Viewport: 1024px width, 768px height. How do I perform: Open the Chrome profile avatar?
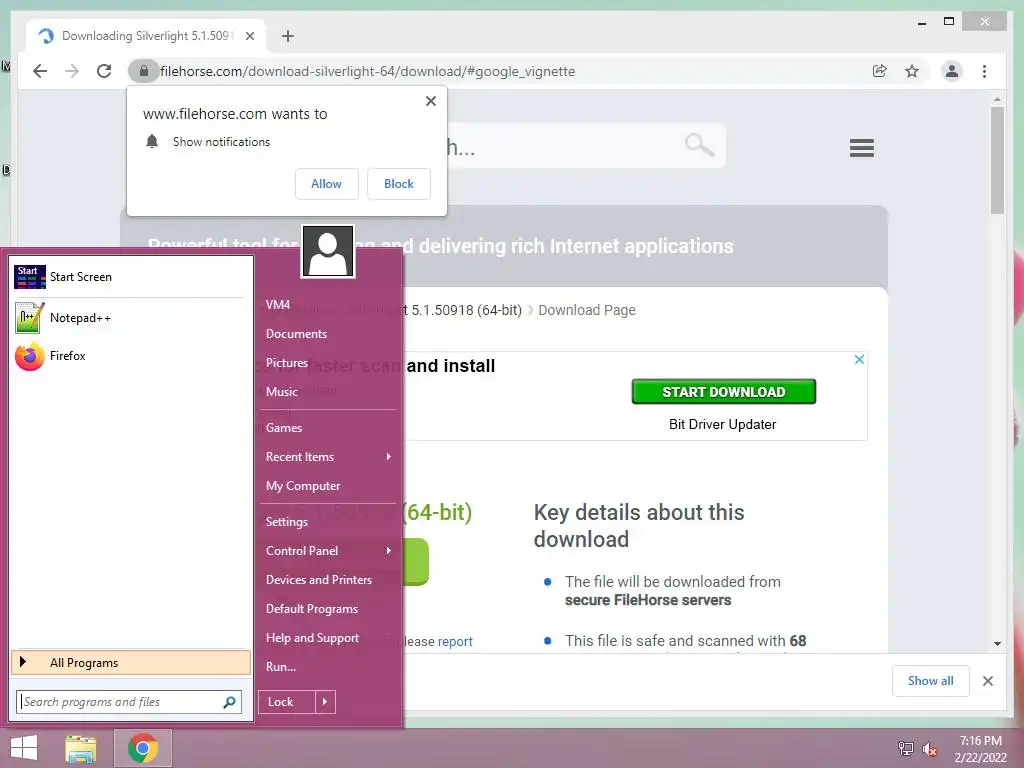click(952, 71)
